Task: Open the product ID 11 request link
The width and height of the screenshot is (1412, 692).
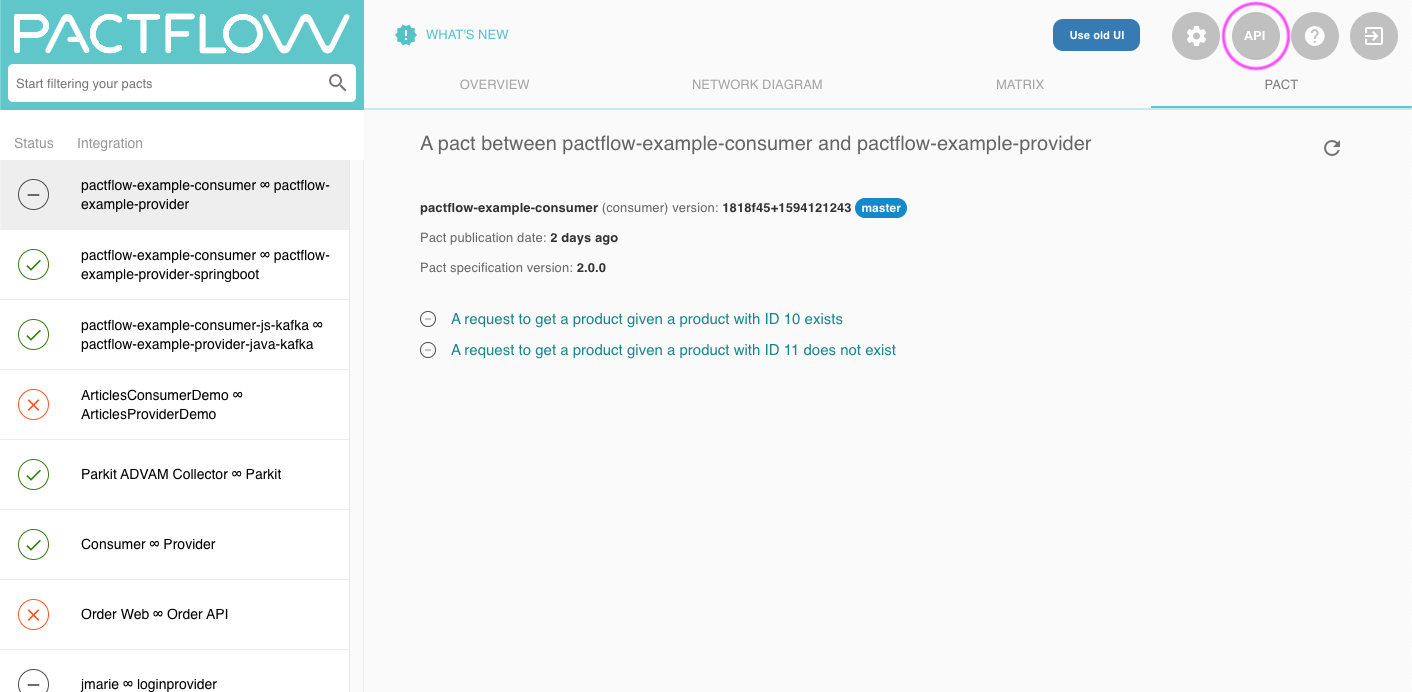Action: (673, 350)
